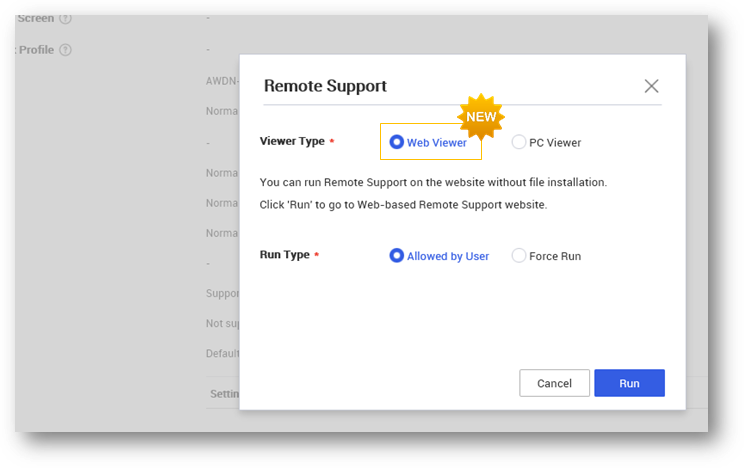Close the Remote Support dialog
This screenshot has width=744, height=468.
click(x=651, y=86)
